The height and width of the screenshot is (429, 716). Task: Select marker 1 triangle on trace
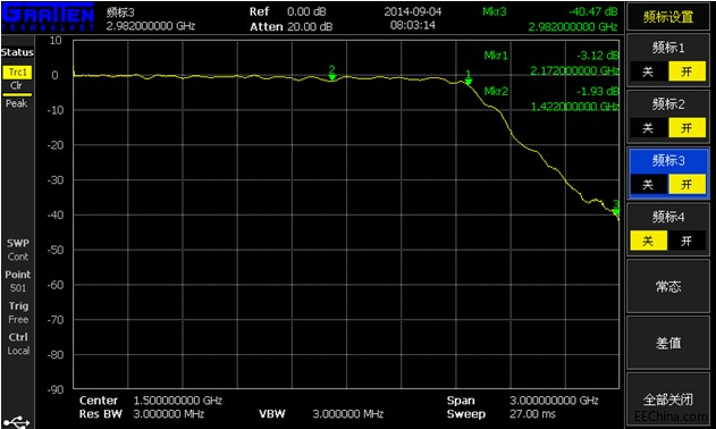point(469,82)
